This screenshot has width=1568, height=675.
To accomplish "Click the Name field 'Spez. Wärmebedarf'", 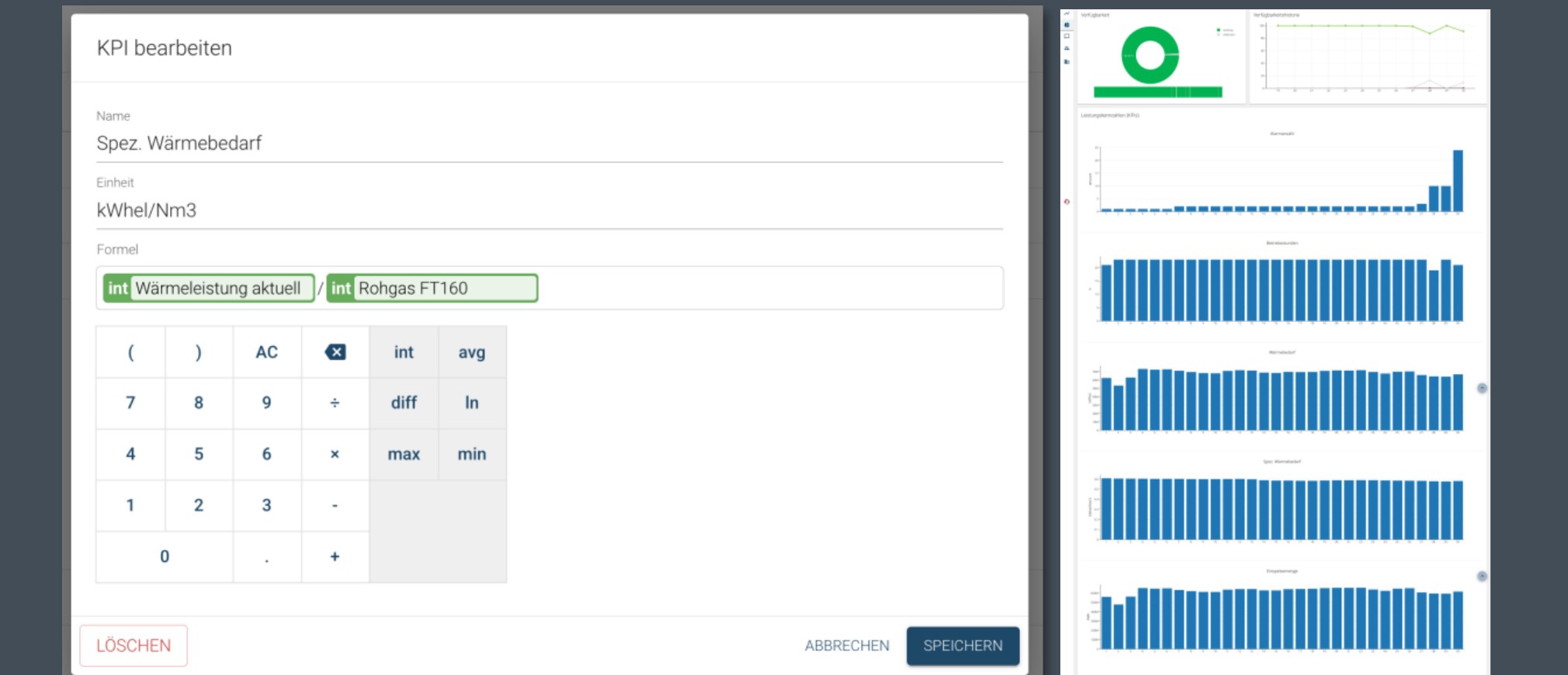I will 550,144.
